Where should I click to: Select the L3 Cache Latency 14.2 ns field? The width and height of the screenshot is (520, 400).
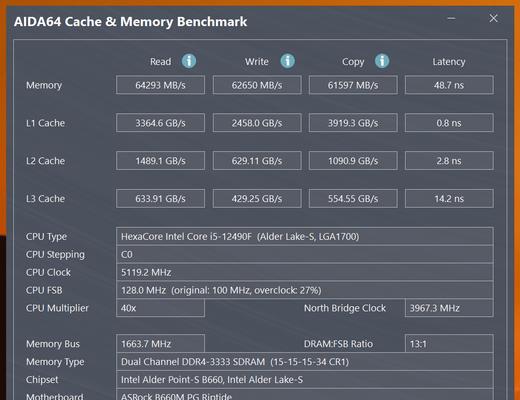coord(449,199)
